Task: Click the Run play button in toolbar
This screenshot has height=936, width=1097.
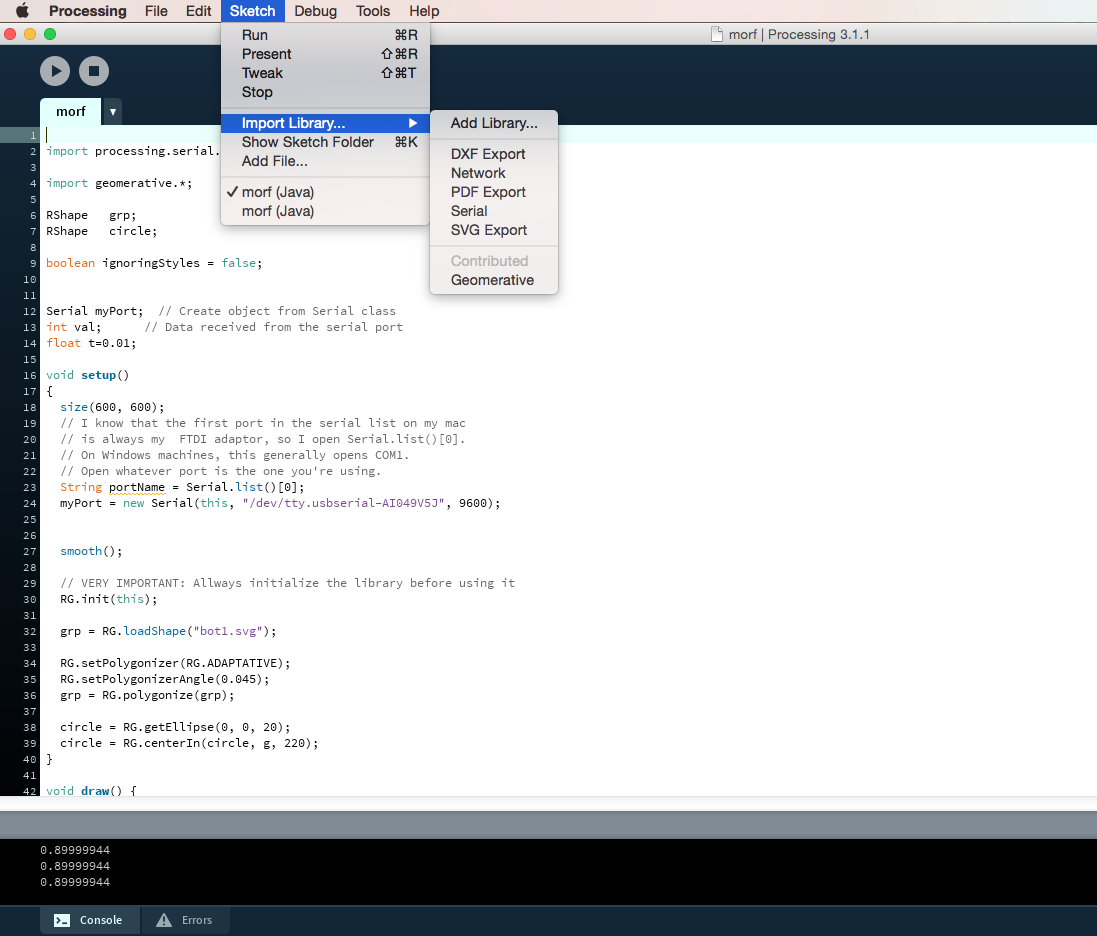Action: (55, 71)
